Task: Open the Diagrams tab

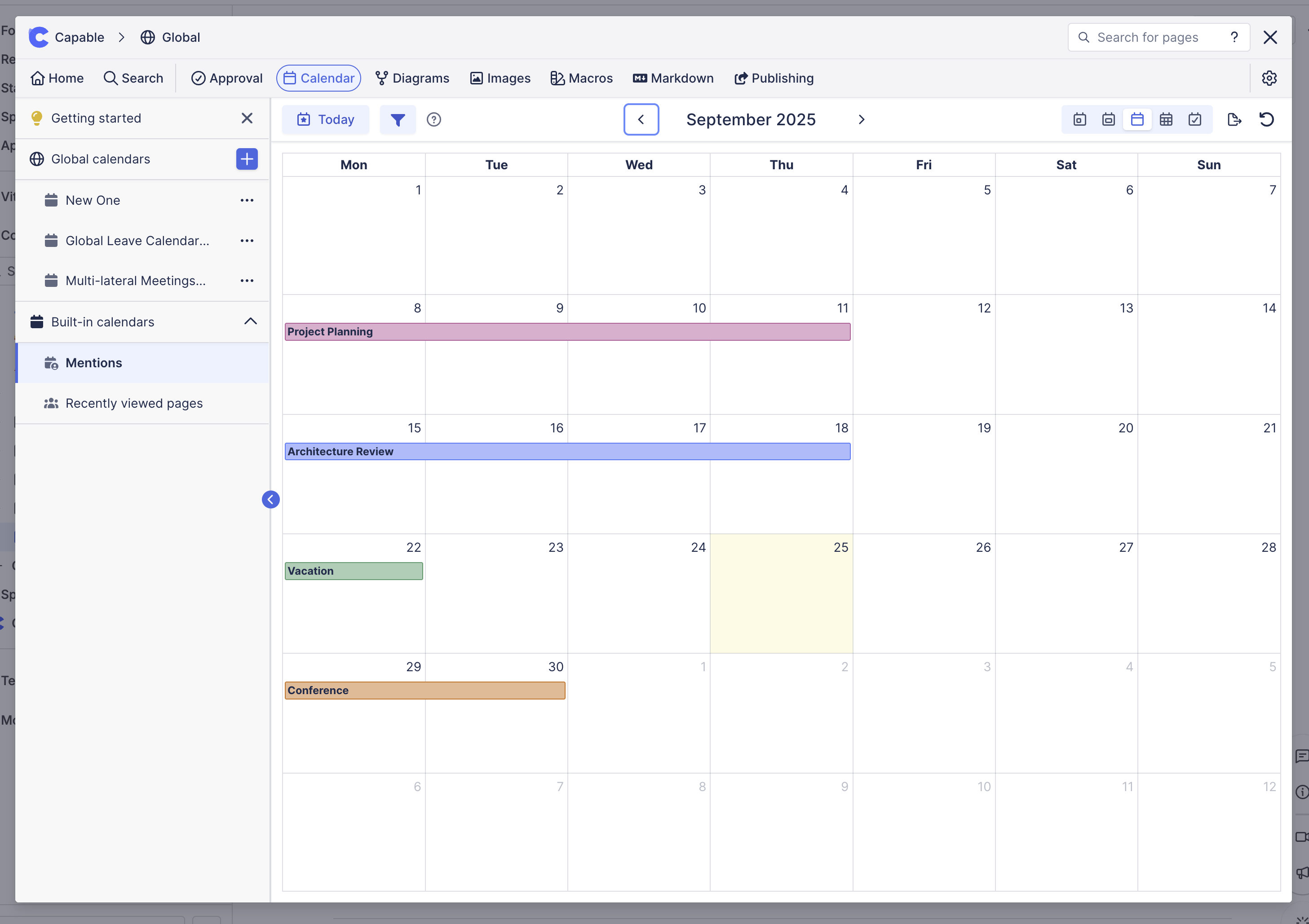Action: (412, 78)
